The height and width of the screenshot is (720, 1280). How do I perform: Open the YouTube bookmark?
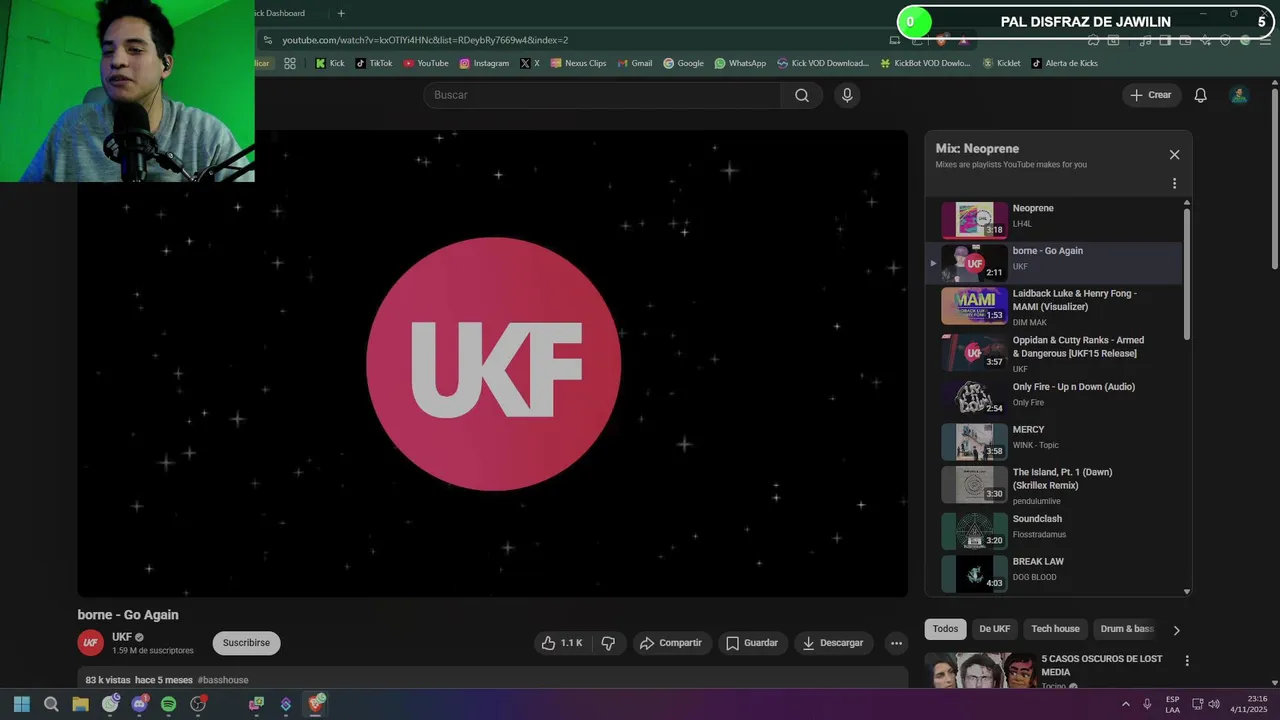click(426, 63)
